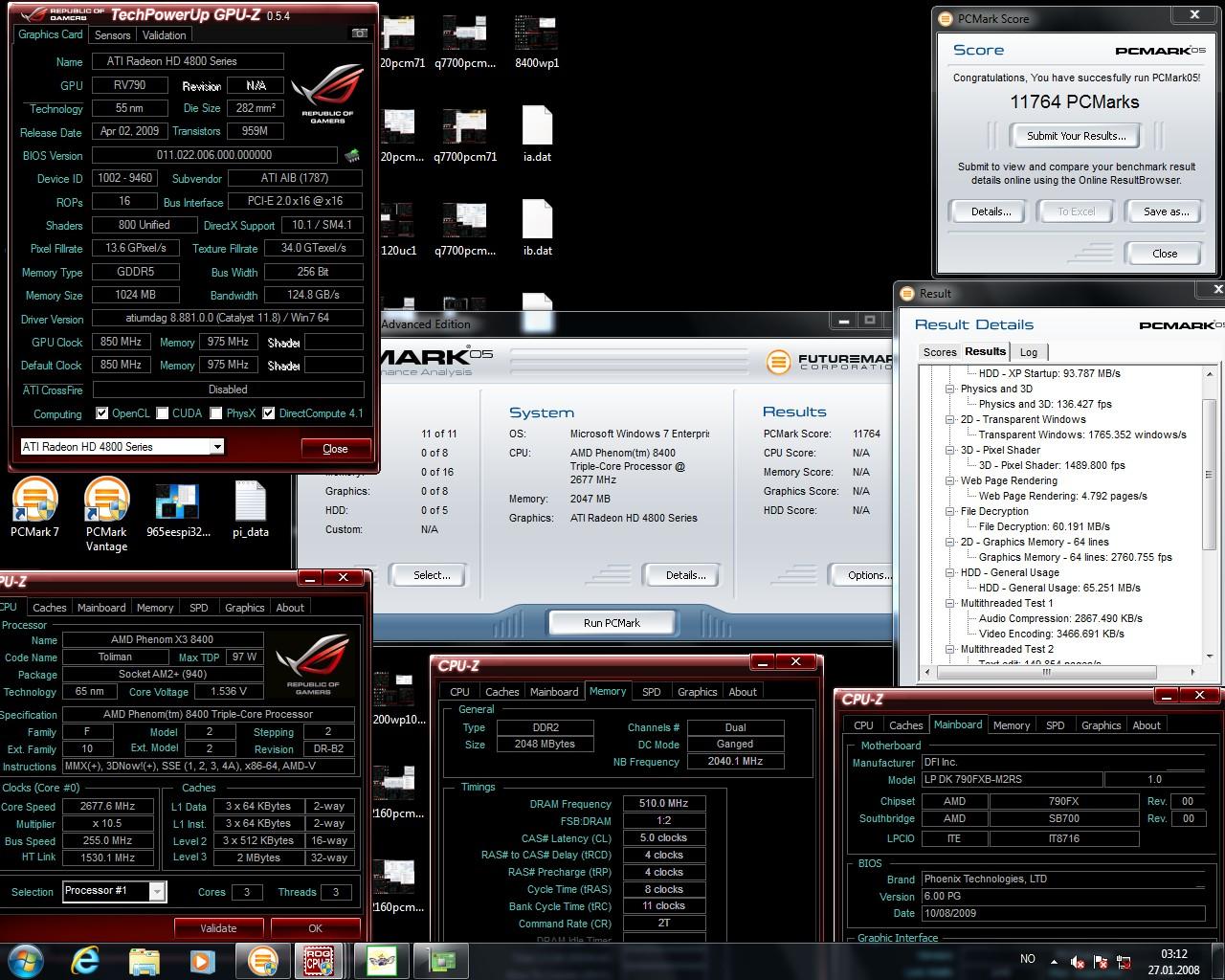Click the muted volume tray icon
Image resolution: width=1225 pixels, height=980 pixels.
pyautogui.click(x=1078, y=962)
